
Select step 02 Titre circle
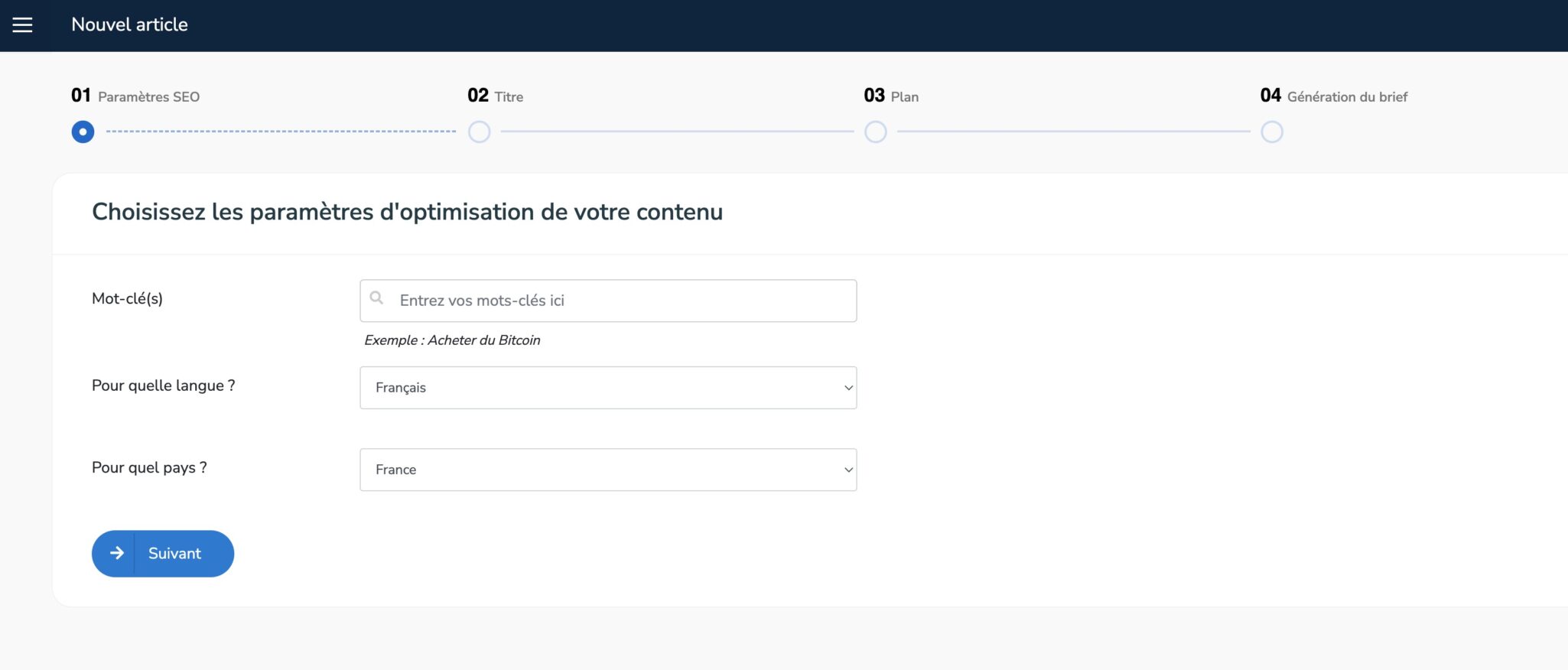[480, 132]
